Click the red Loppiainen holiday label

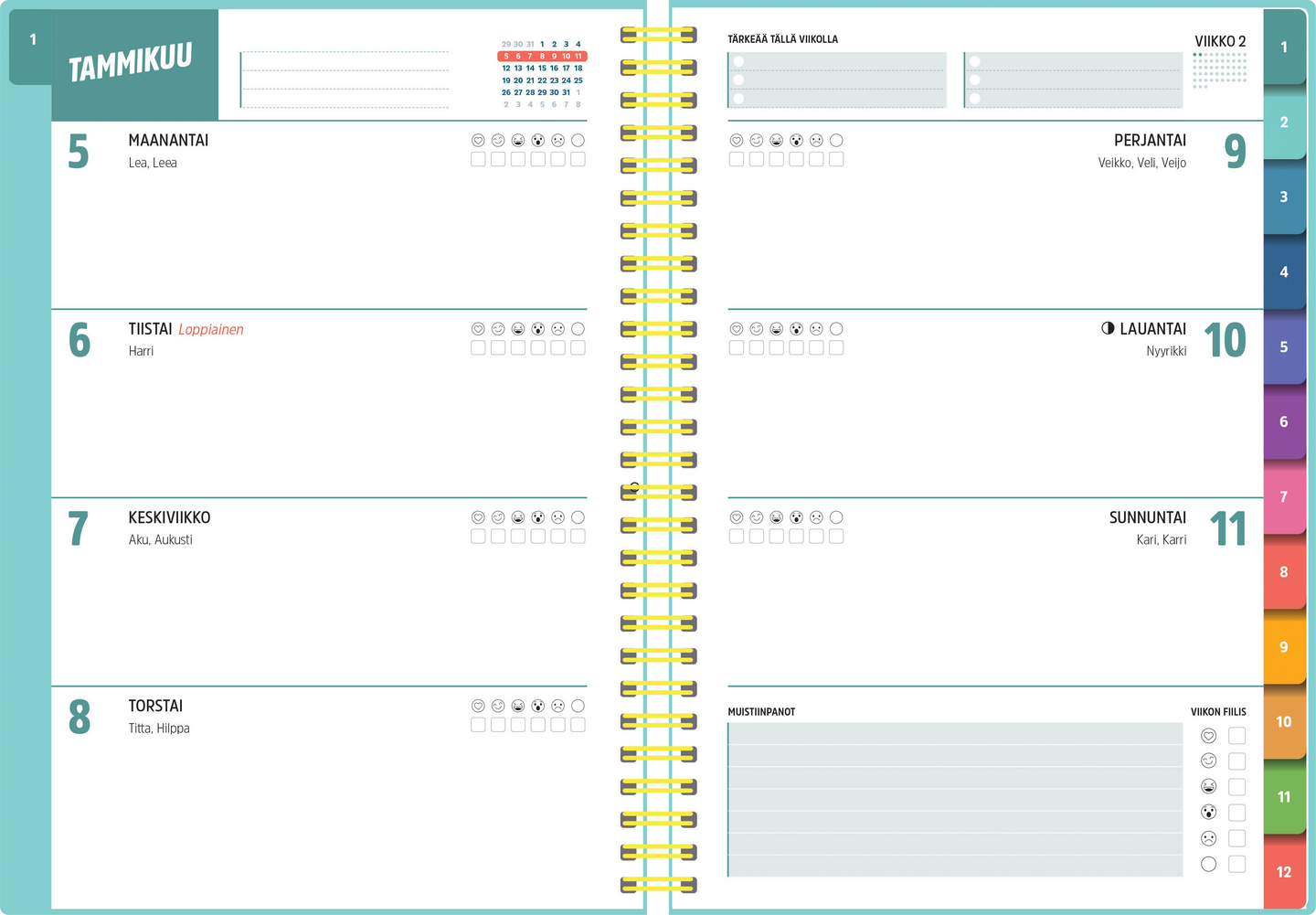click(211, 330)
